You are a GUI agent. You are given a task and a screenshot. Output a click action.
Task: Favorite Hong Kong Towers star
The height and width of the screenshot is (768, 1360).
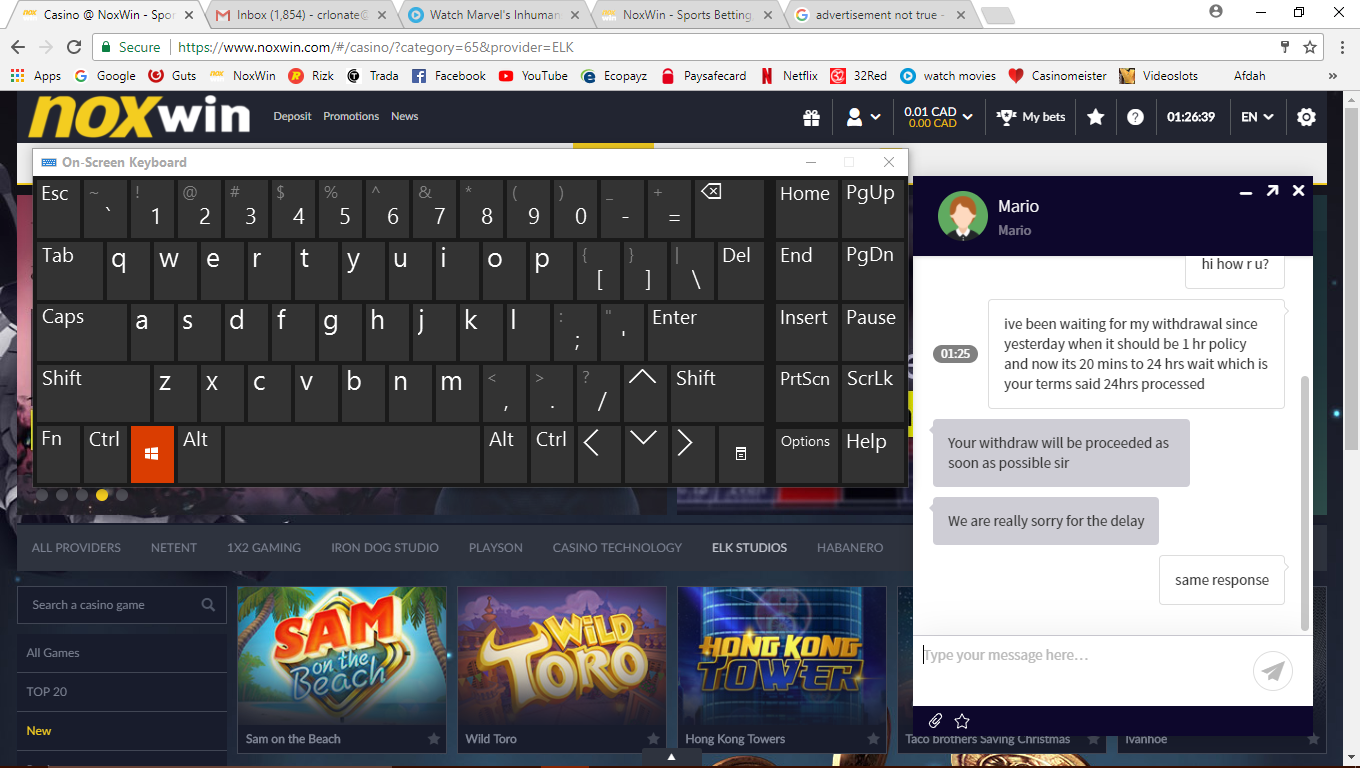coord(874,739)
